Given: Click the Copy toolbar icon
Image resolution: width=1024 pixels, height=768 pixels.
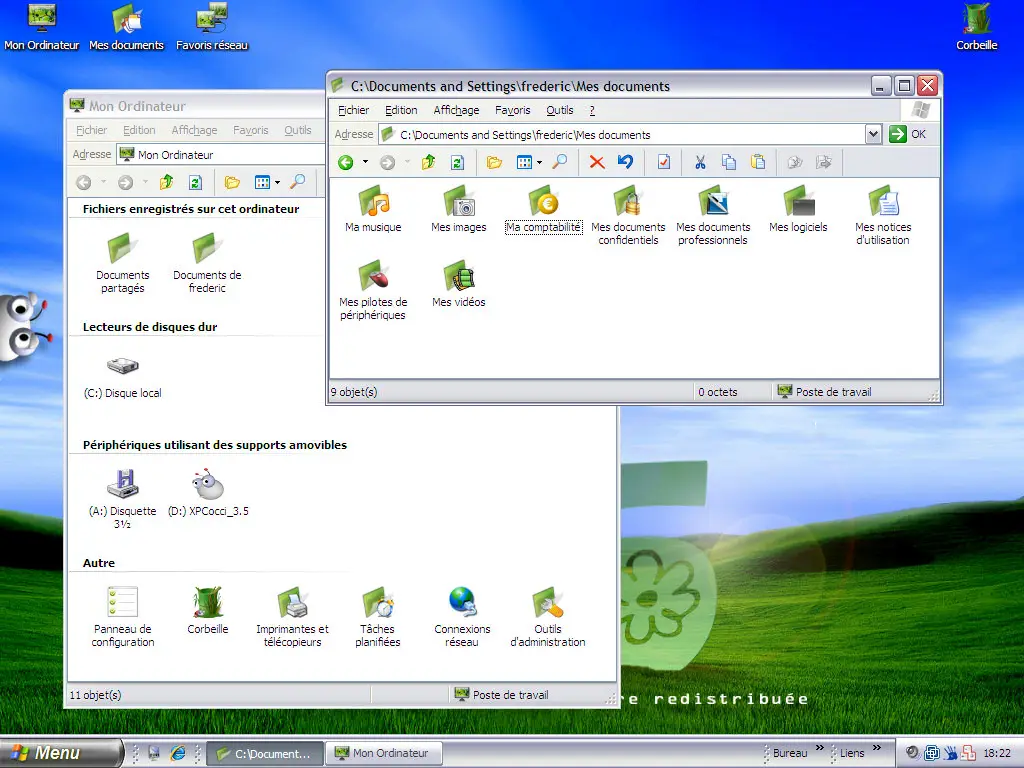Looking at the screenshot, I should point(729,162).
